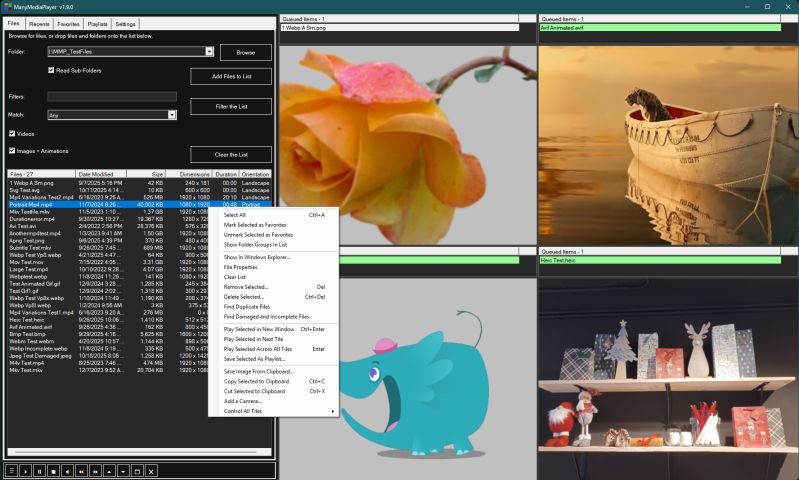Toggle the Read Sub-Folders checkbox
Image resolution: width=799 pixels, height=480 pixels.
[x=51, y=70]
